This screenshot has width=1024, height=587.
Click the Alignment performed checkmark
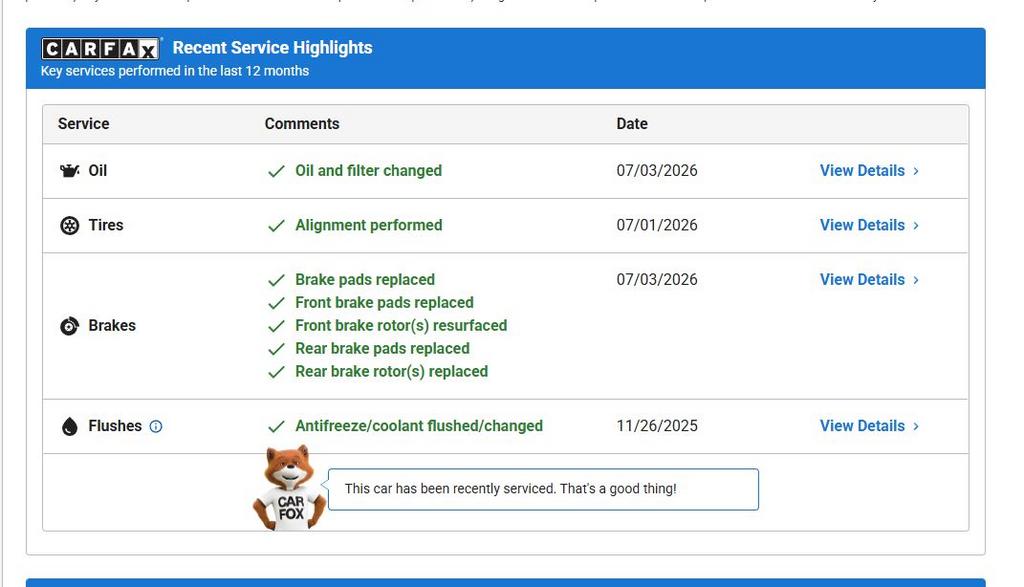point(276,226)
